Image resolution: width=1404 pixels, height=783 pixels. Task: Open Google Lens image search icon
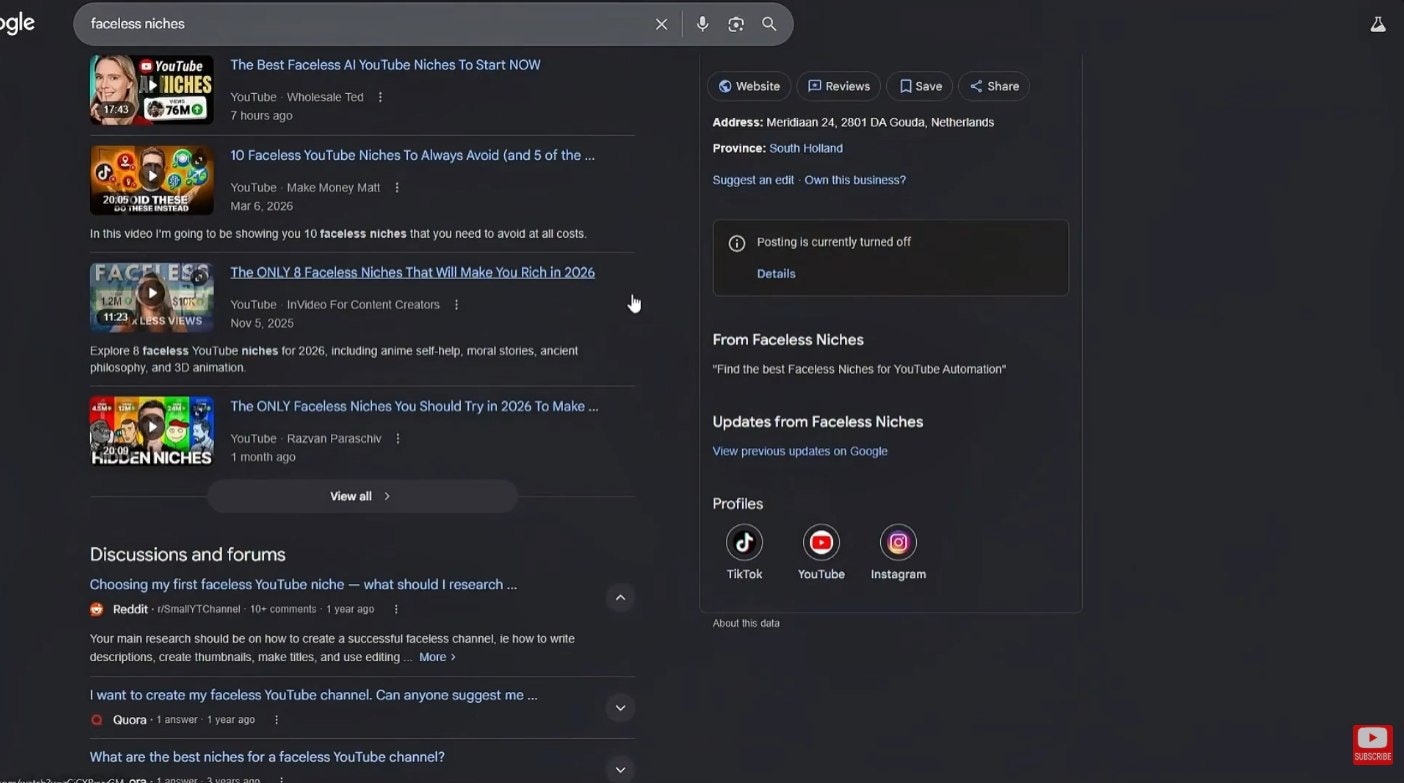click(736, 24)
